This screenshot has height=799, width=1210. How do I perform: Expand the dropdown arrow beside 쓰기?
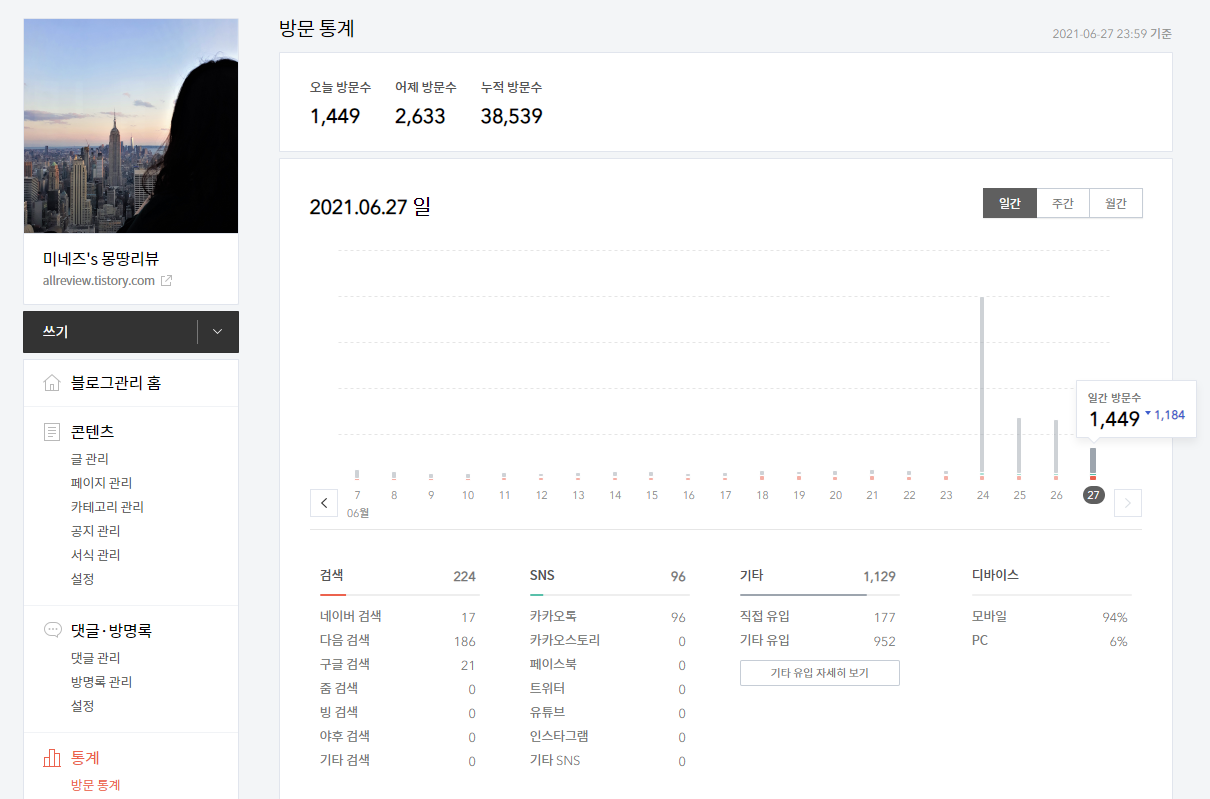217,332
